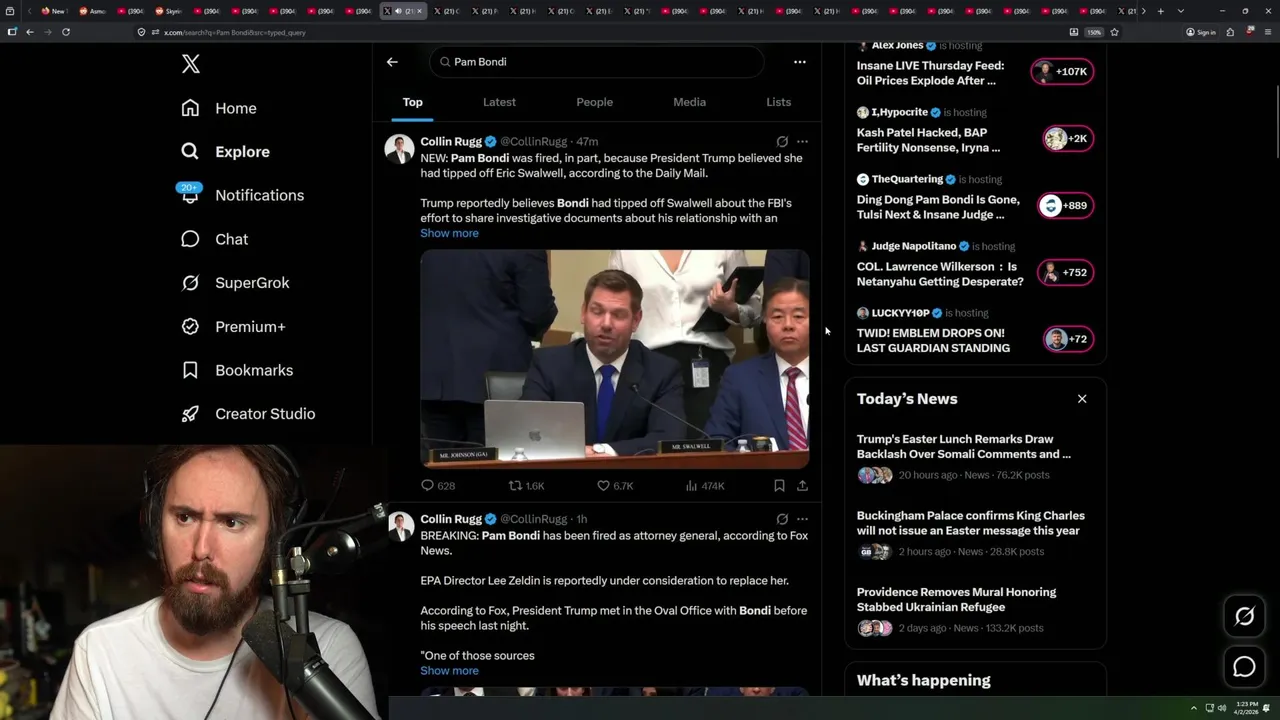Click the X logo icon

click(x=190, y=65)
